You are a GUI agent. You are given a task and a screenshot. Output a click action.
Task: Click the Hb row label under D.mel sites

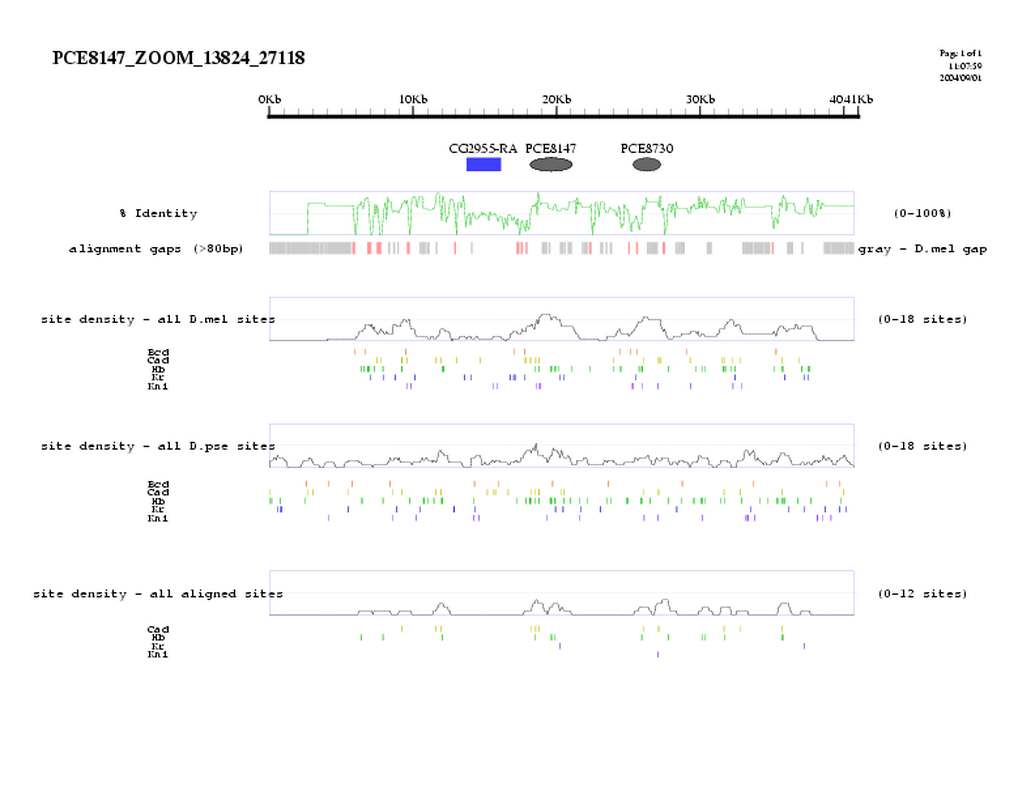point(158,370)
